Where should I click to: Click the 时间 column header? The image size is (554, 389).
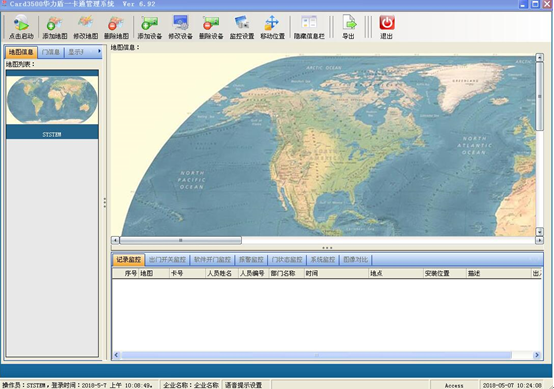click(x=336, y=273)
